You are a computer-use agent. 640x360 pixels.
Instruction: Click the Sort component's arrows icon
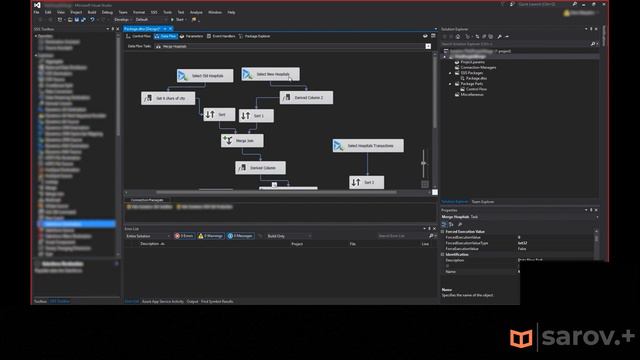pos(210,114)
